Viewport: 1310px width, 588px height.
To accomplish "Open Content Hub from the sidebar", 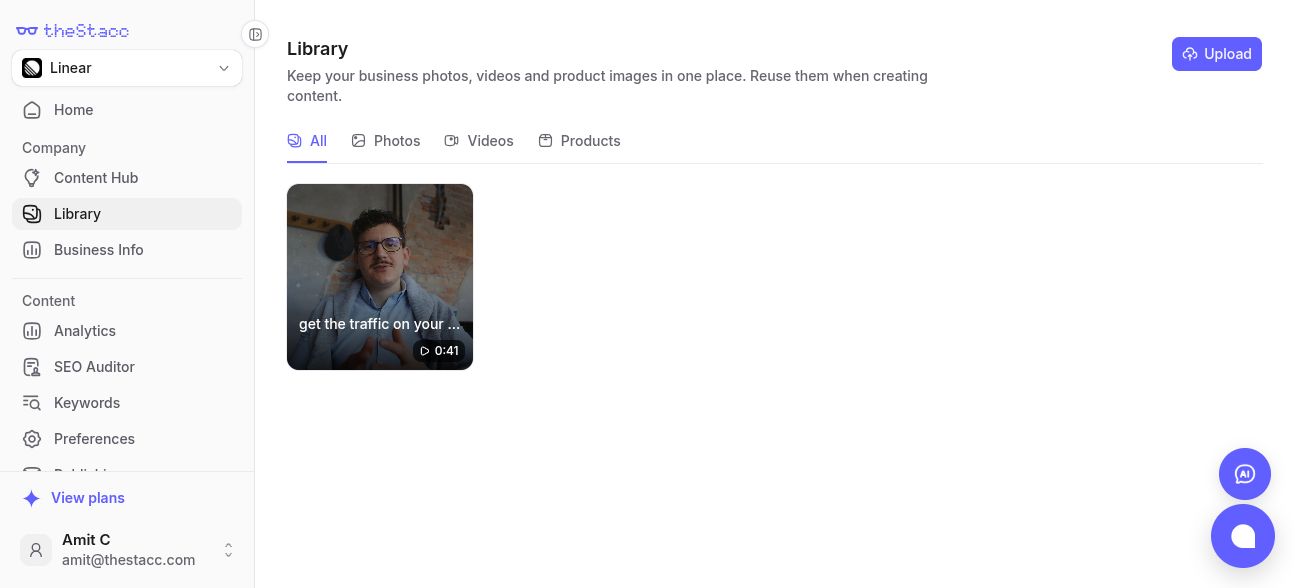I will tap(127, 178).
